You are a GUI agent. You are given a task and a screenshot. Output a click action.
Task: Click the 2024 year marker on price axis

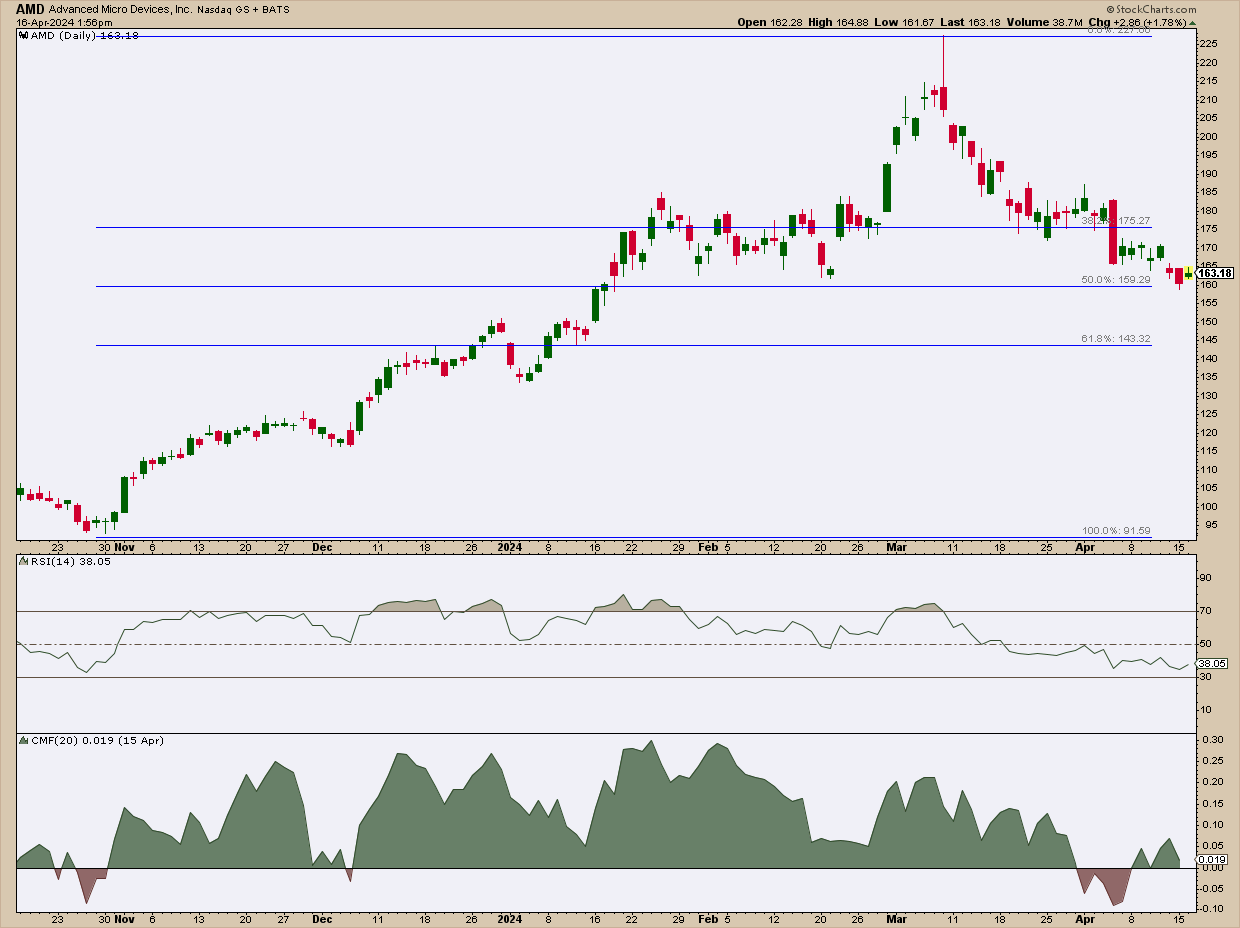(x=510, y=548)
